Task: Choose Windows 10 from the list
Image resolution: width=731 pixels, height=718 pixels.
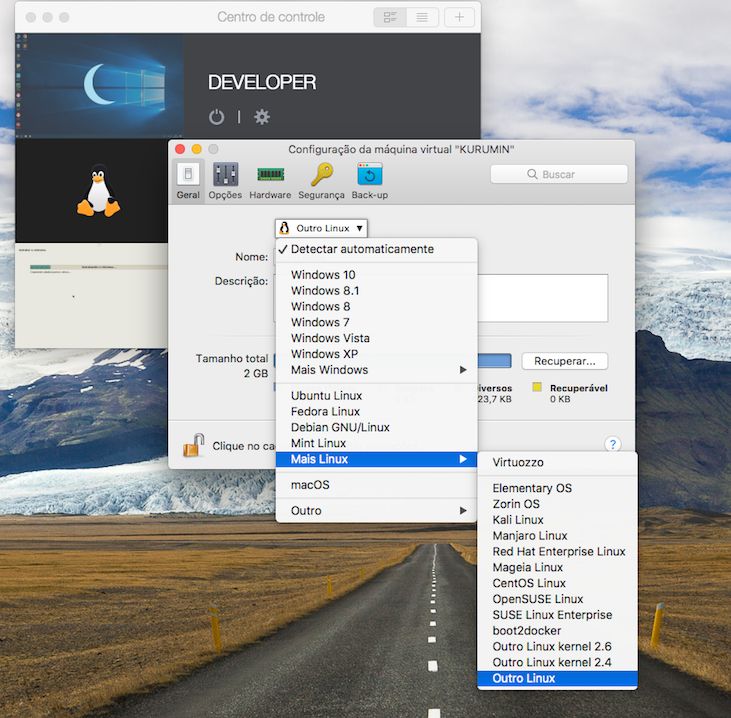Action: pyautogui.click(x=376, y=275)
